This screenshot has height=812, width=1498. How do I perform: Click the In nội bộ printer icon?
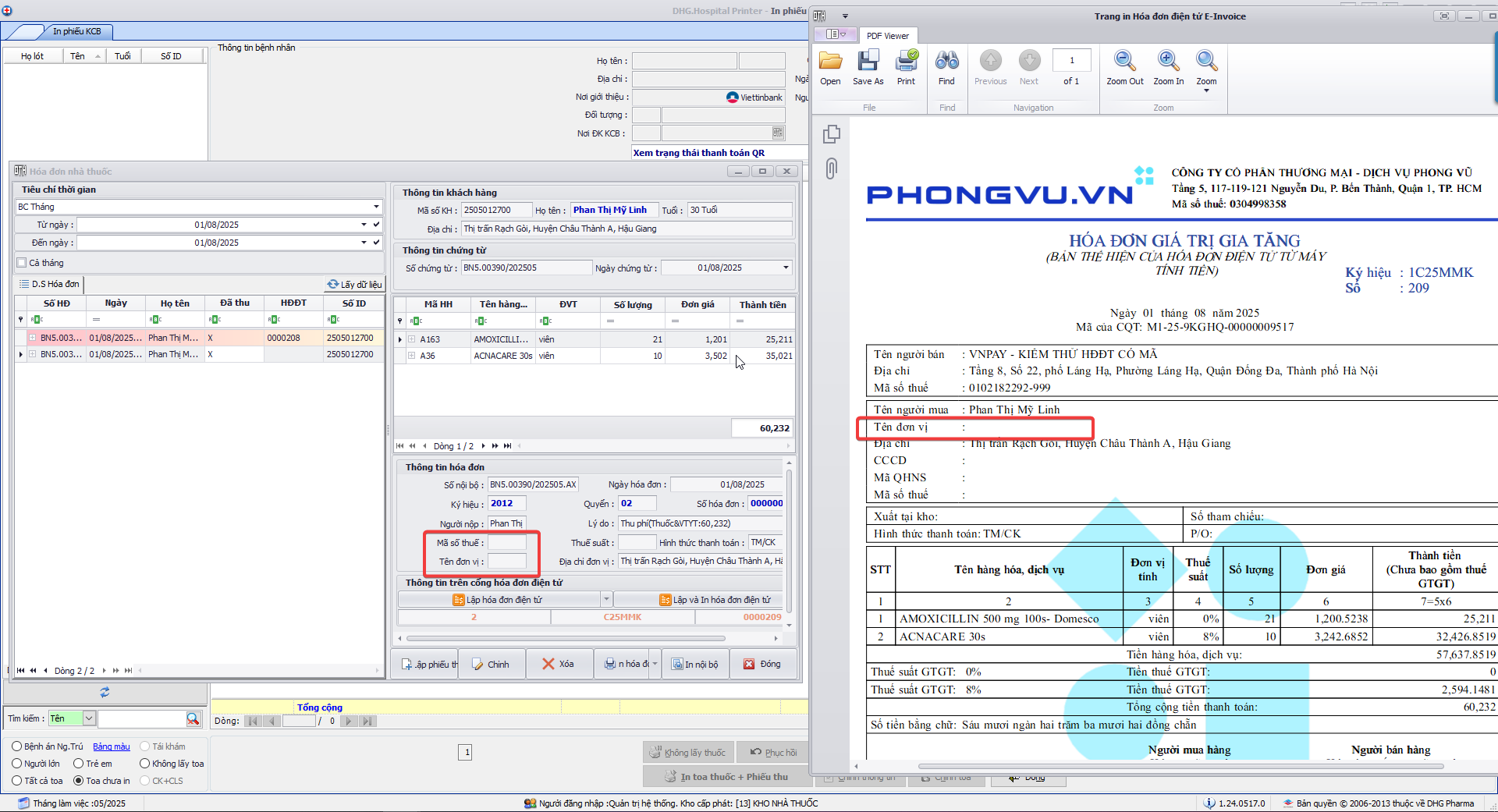(677, 665)
